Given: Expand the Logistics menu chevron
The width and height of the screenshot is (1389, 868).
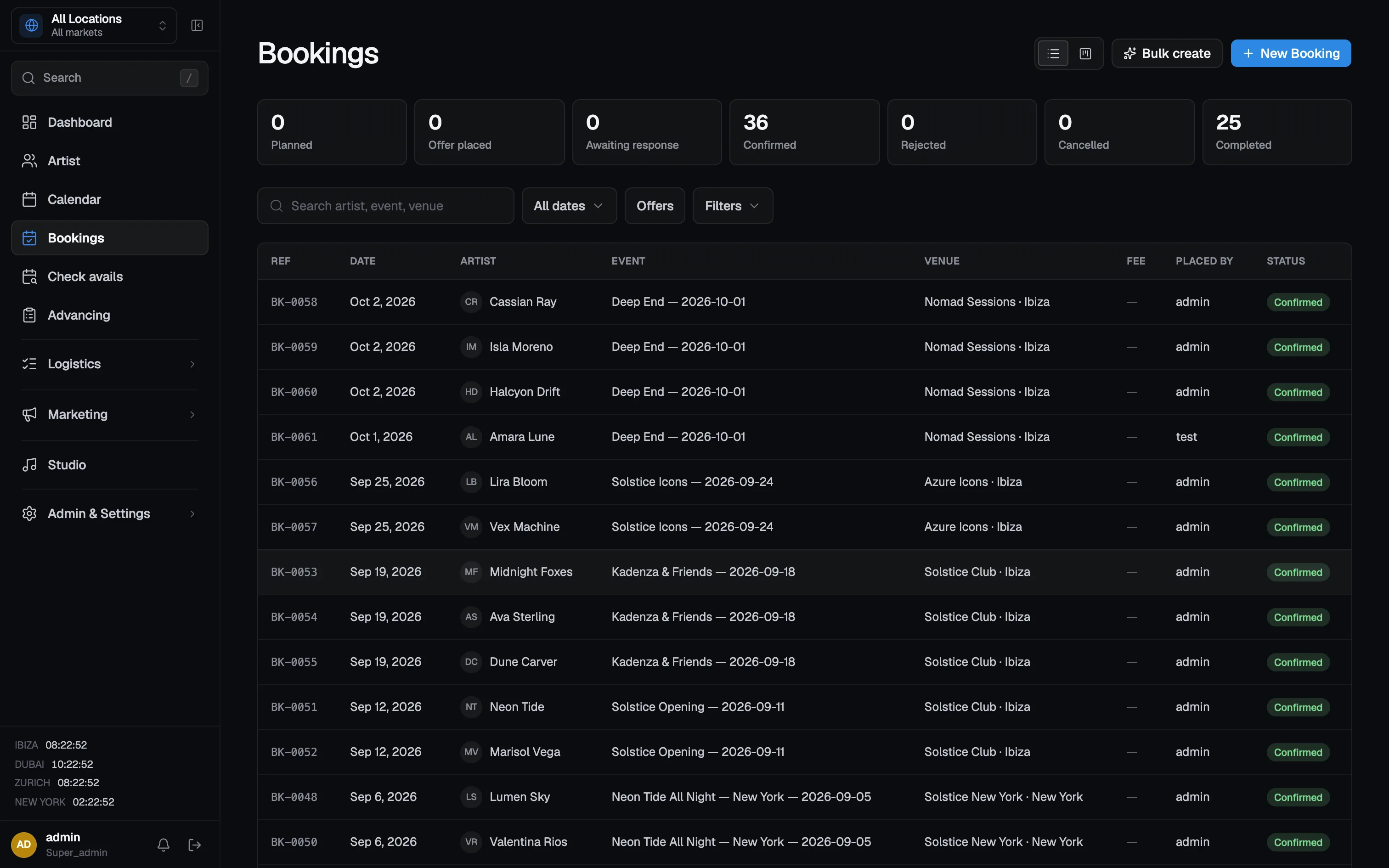Looking at the screenshot, I should tap(192, 364).
